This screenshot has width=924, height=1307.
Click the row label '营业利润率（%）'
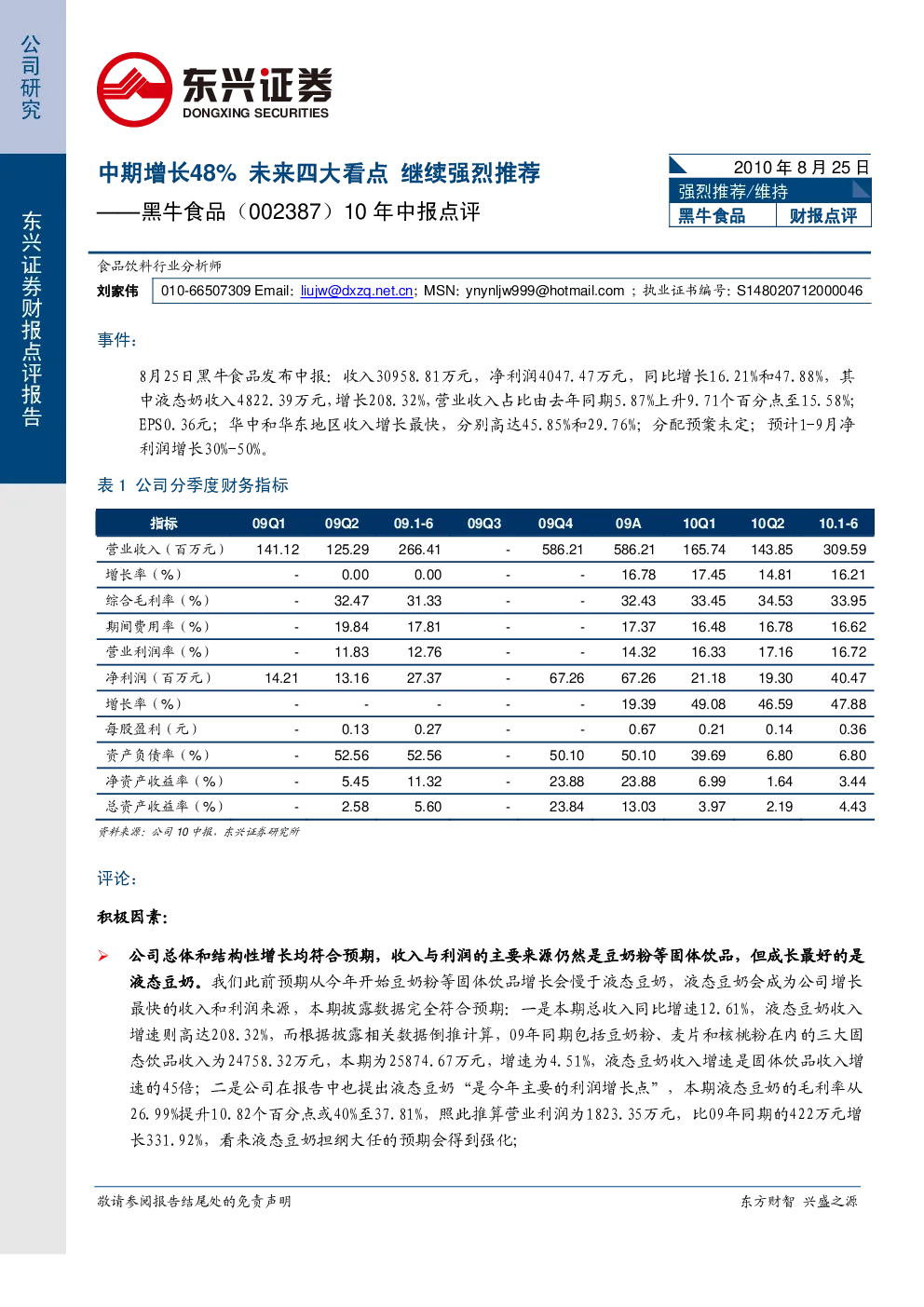point(157,652)
